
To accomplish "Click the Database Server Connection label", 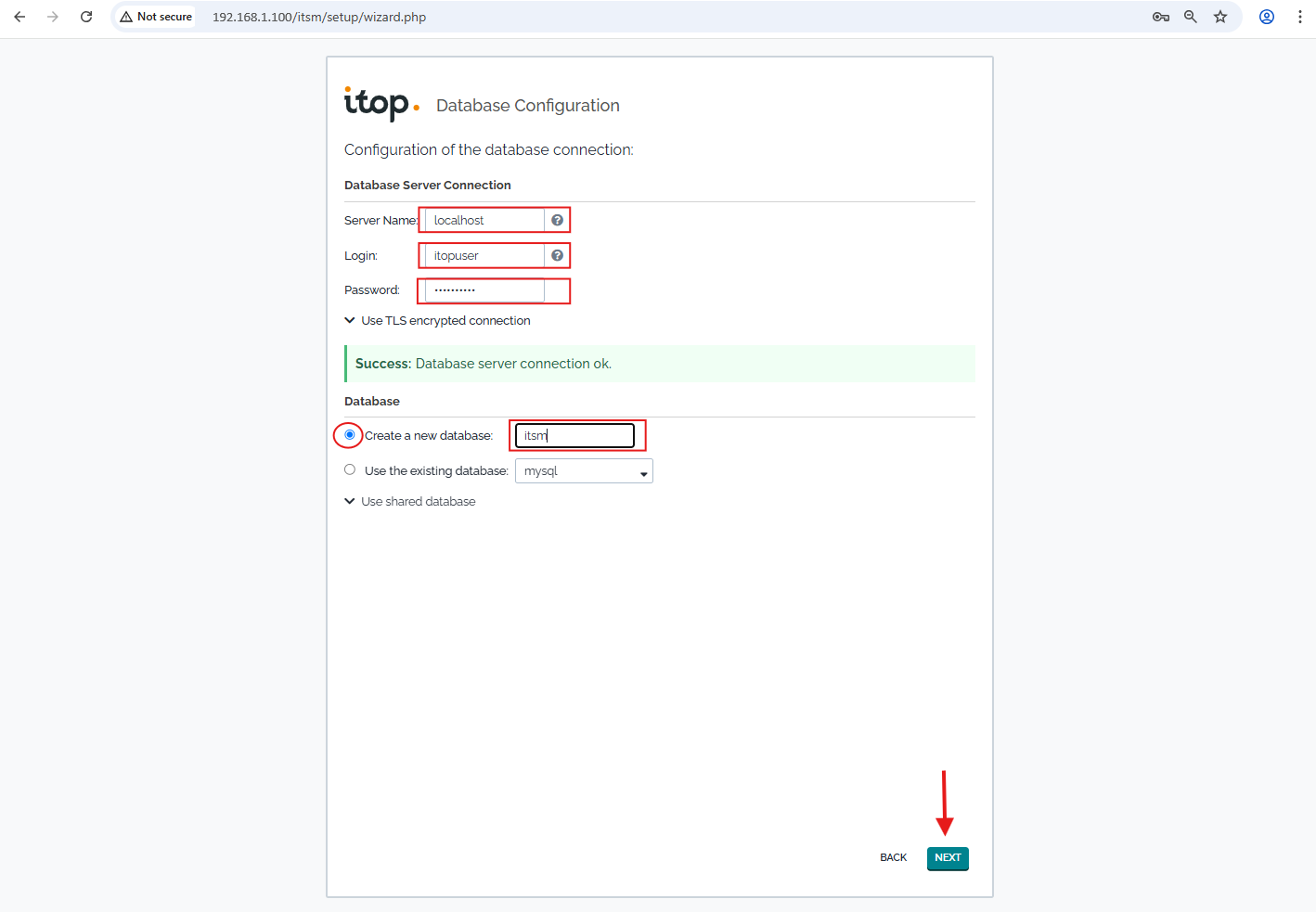I will pyautogui.click(x=428, y=186).
